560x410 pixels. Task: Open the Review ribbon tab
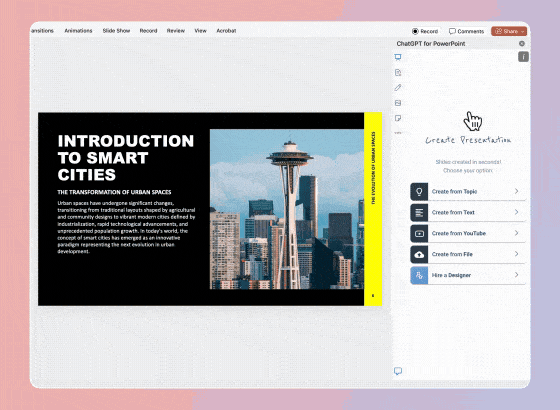click(176, 31)
